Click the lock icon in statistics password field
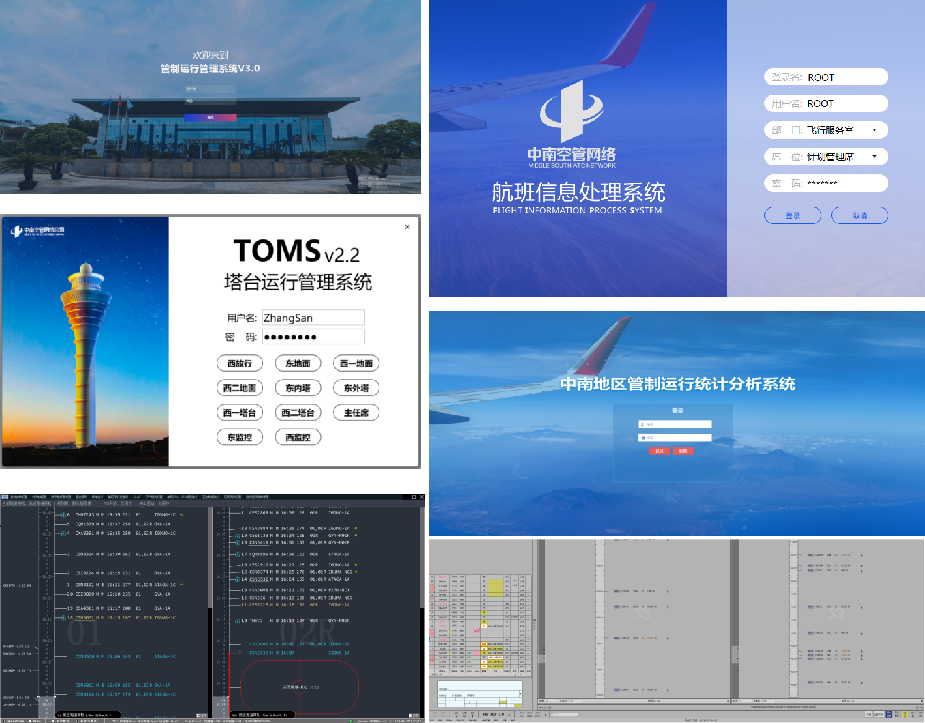Viewport: 925px width, 723px height. 642,438
